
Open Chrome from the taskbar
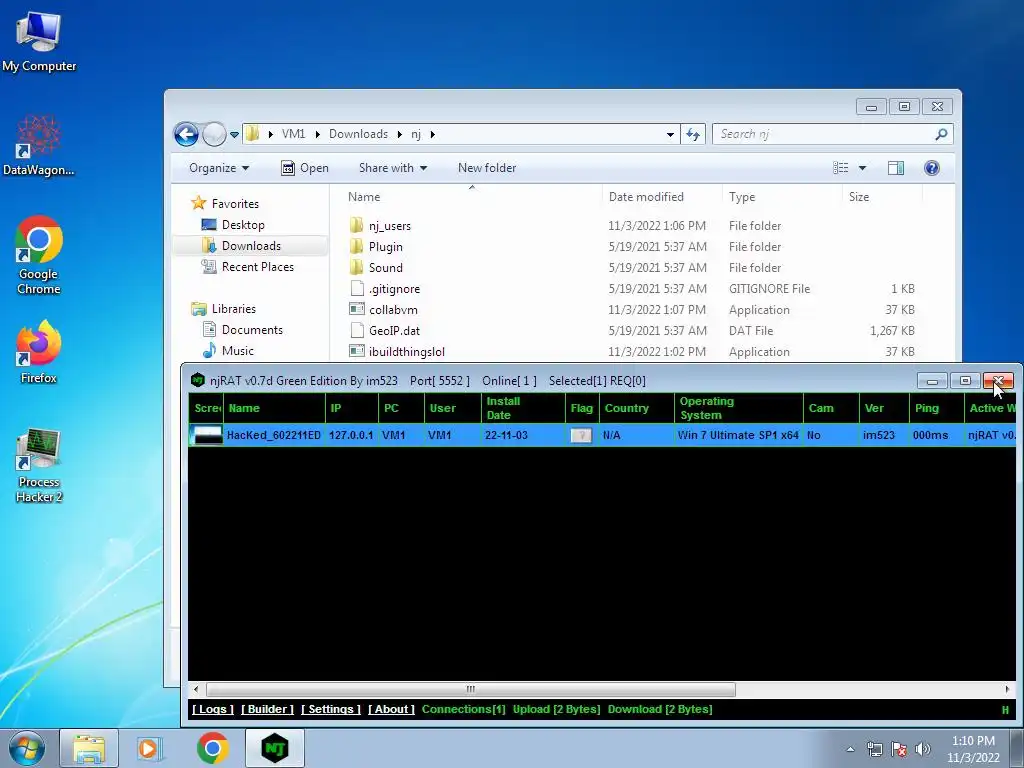(212, 748)
